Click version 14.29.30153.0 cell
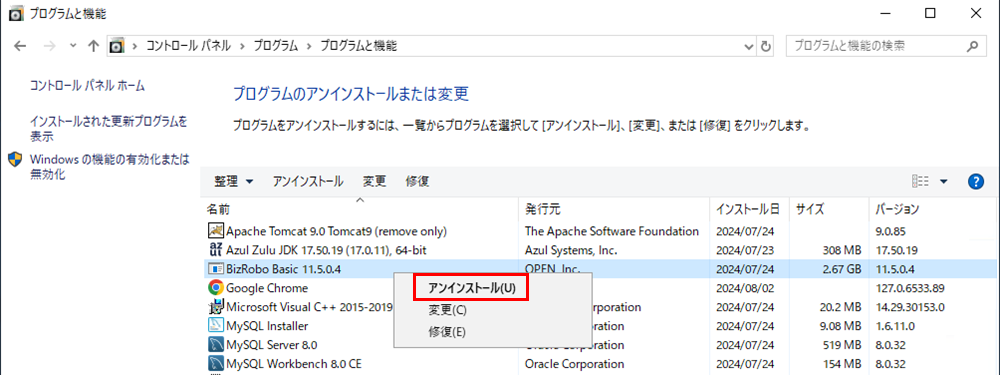 coord(909,307)
